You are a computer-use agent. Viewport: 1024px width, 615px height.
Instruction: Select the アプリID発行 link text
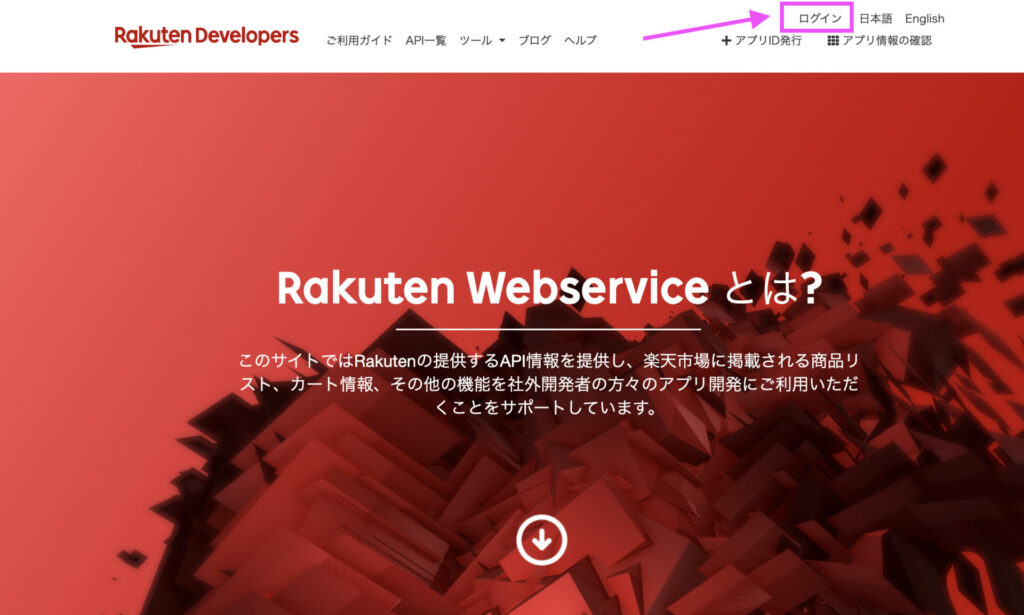(x=768, y=40)
